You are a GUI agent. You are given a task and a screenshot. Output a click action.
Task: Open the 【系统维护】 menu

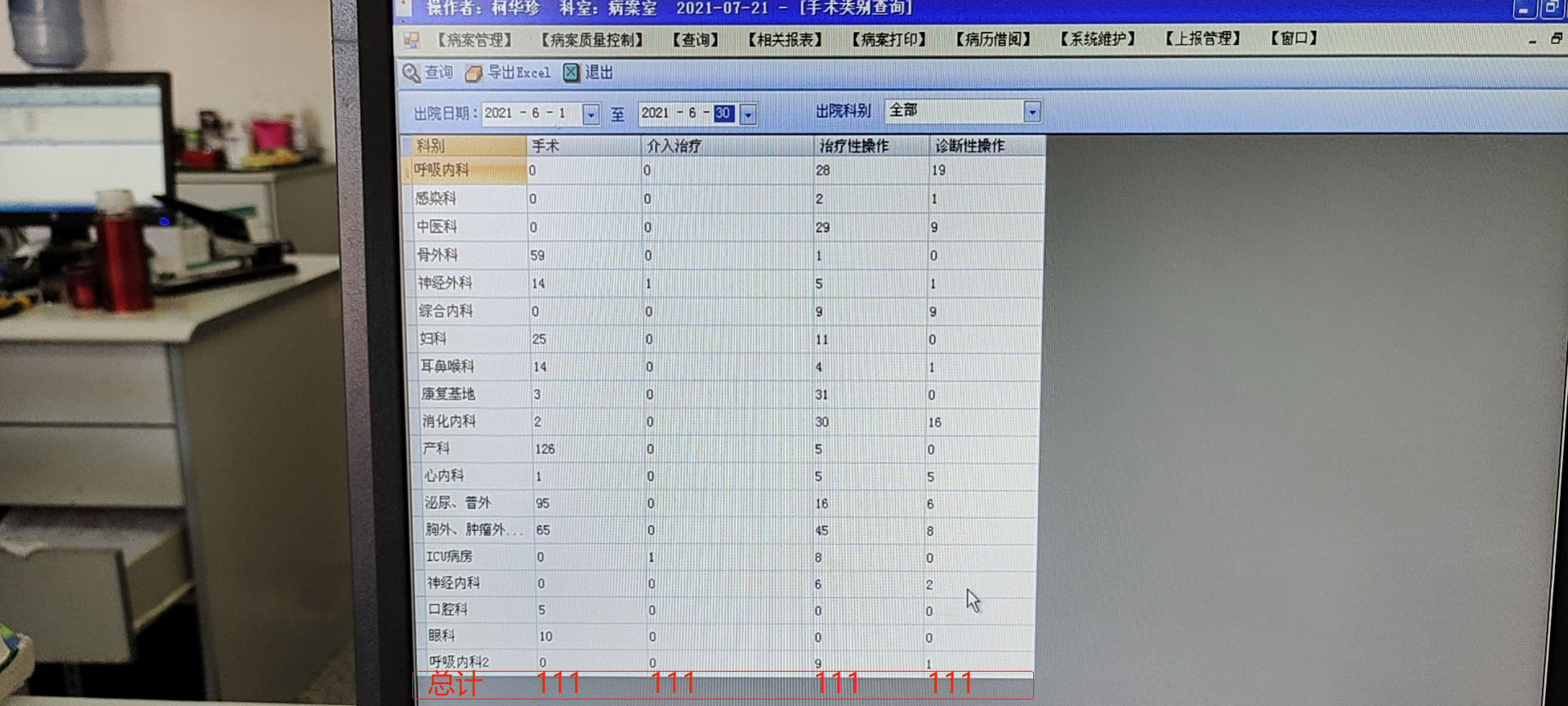pyautogui.click(x=1098, y=38)
